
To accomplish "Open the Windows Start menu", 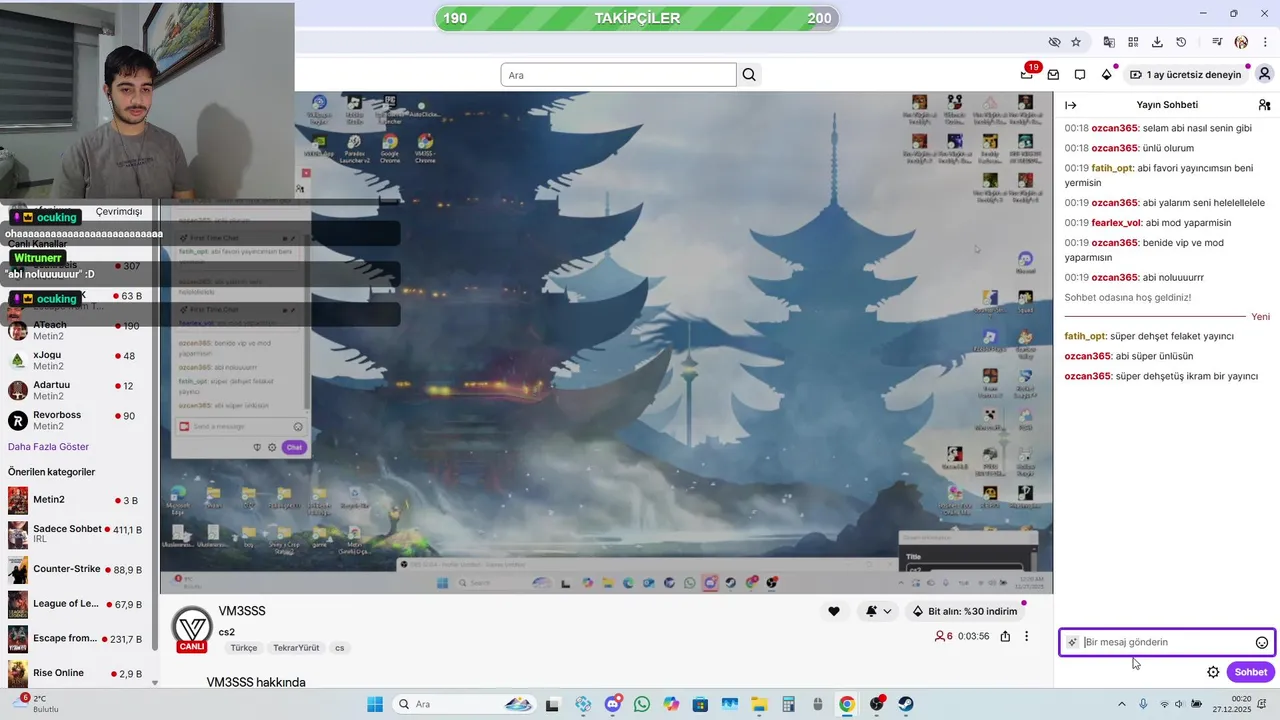I will [x=375, y=704].
